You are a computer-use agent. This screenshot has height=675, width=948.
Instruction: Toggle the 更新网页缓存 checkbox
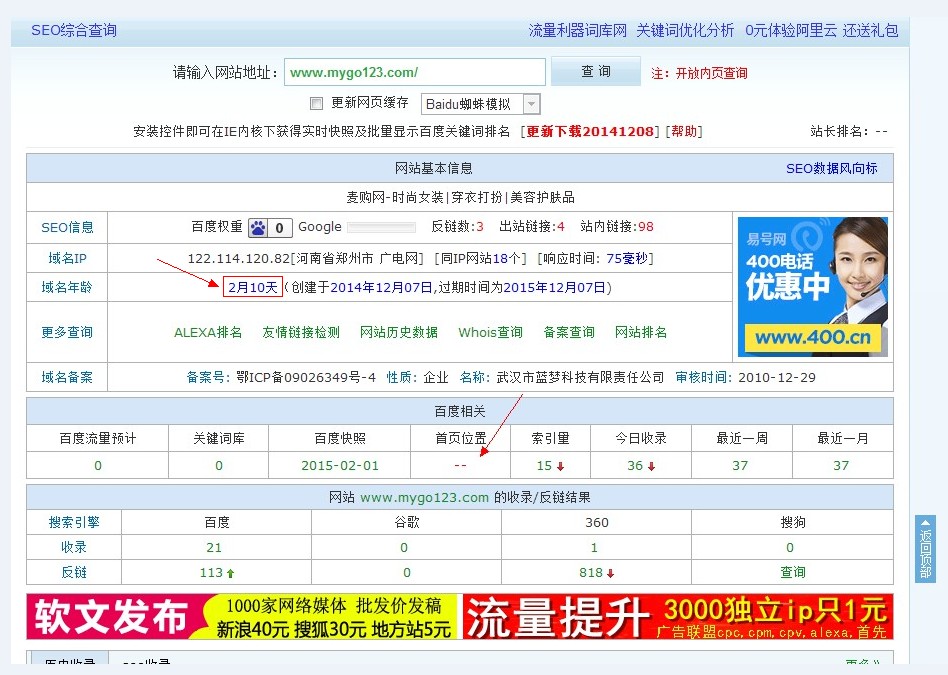(316, 103)
